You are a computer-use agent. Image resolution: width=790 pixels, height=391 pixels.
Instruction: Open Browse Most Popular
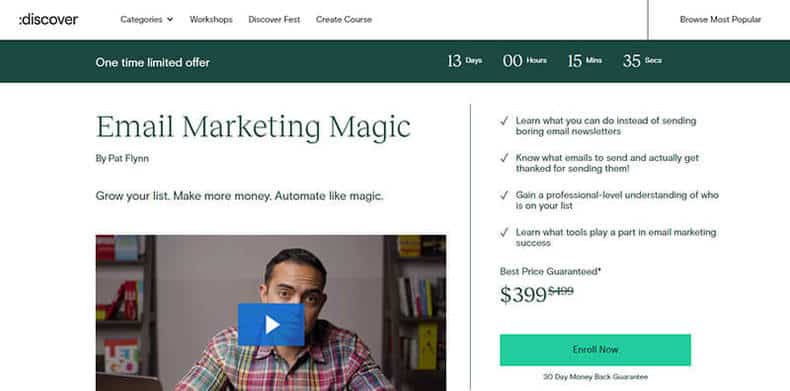coord(720,20)
